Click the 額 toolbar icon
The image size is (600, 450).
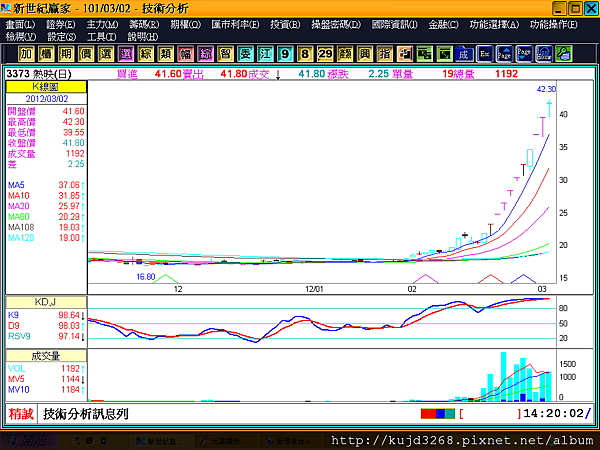pos(345,54)
